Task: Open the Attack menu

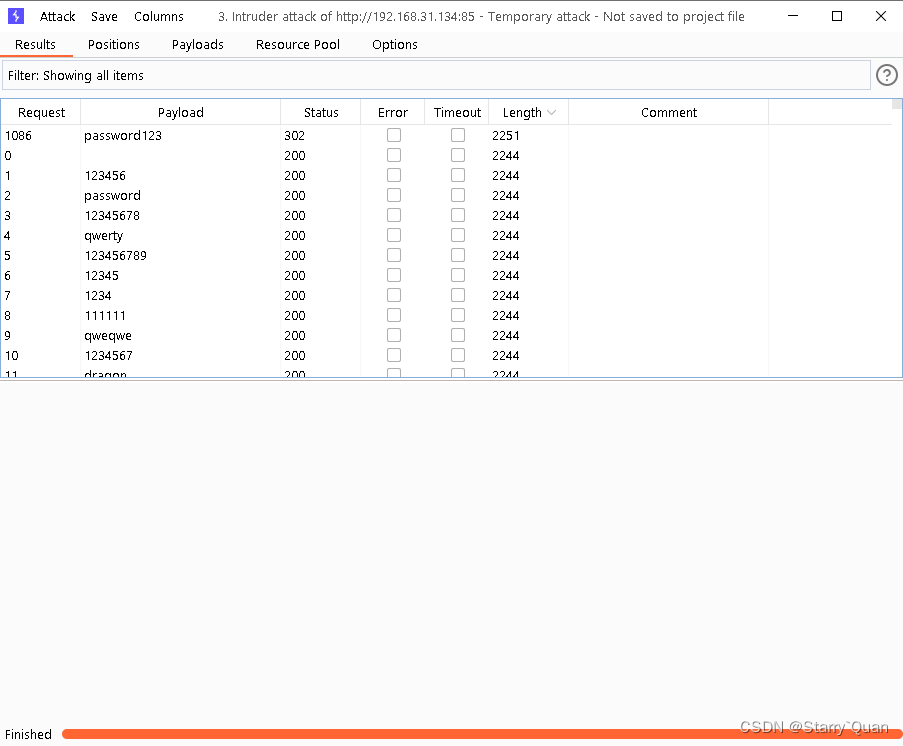Action: (57, 16)
